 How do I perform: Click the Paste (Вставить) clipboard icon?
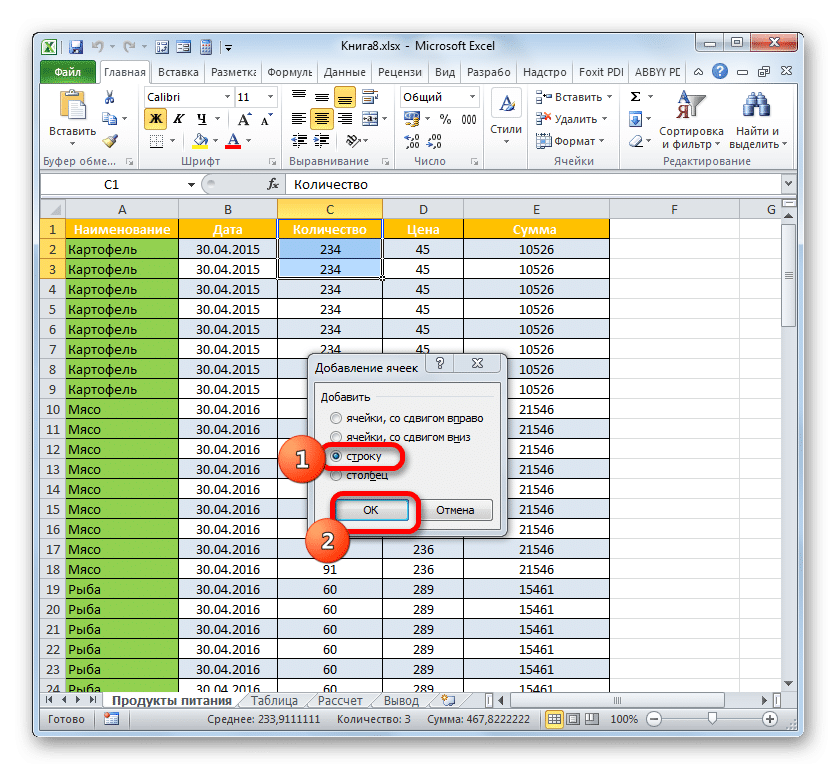click(x=72, y=108)
